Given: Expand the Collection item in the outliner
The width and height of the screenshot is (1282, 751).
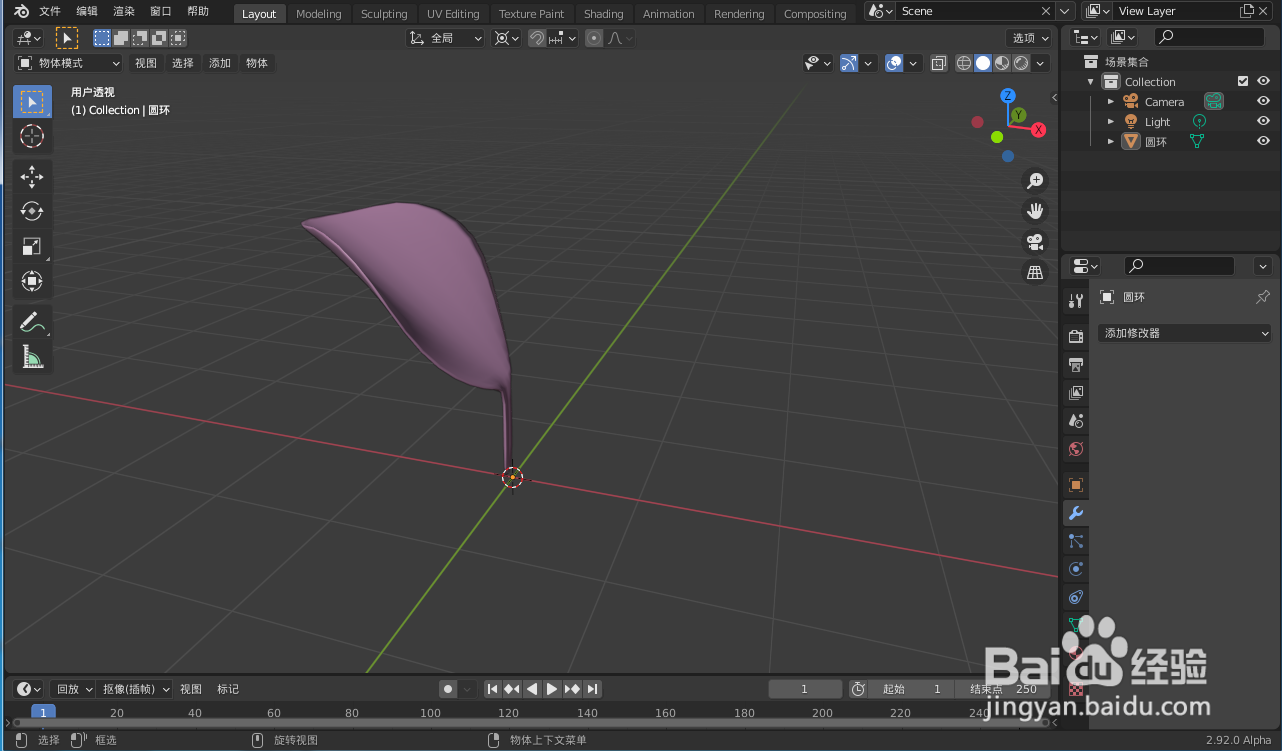Looking at the screenshot, I should click(1090, 81).
